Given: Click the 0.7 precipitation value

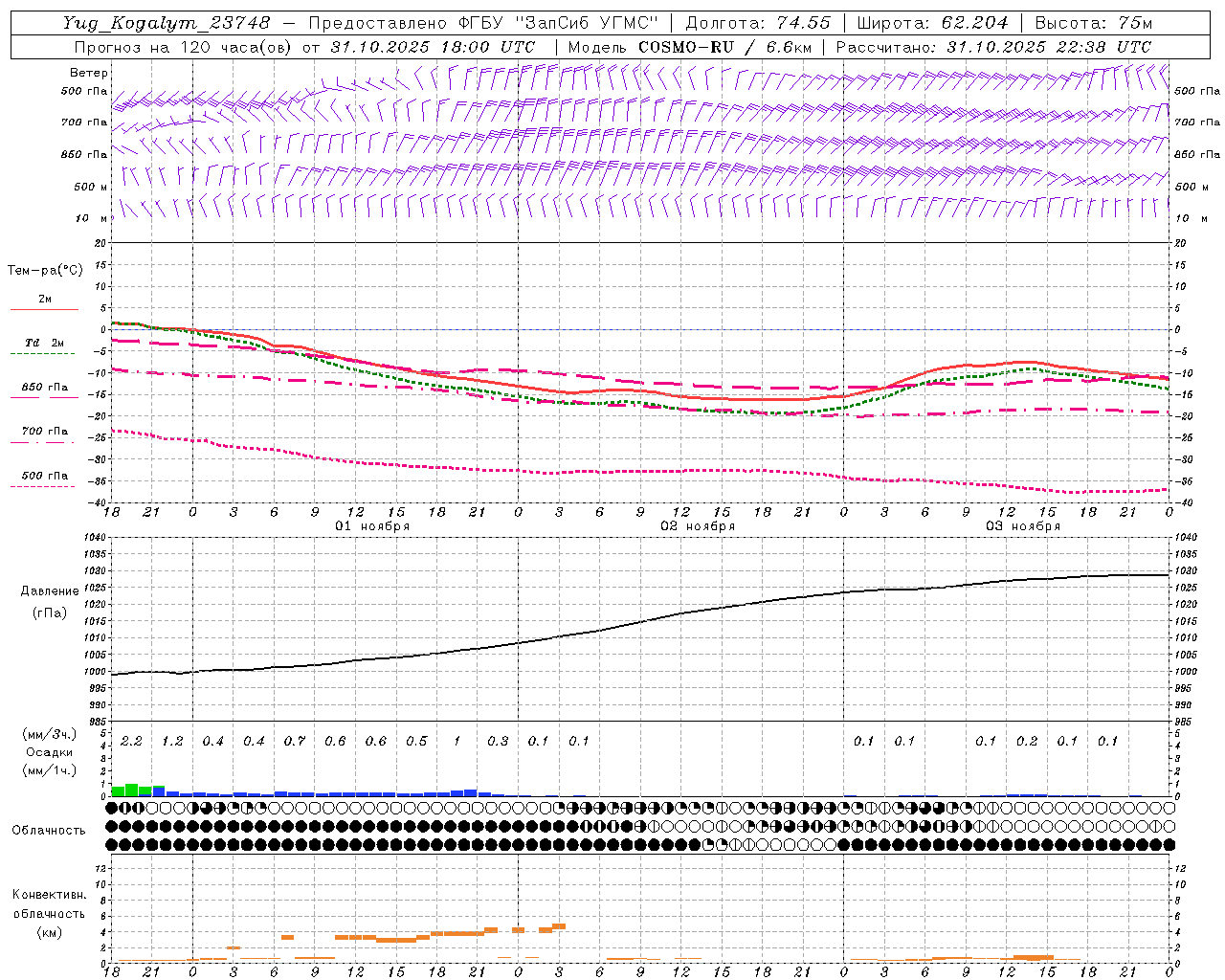Looking at the screenshot, I should (295, 742).
